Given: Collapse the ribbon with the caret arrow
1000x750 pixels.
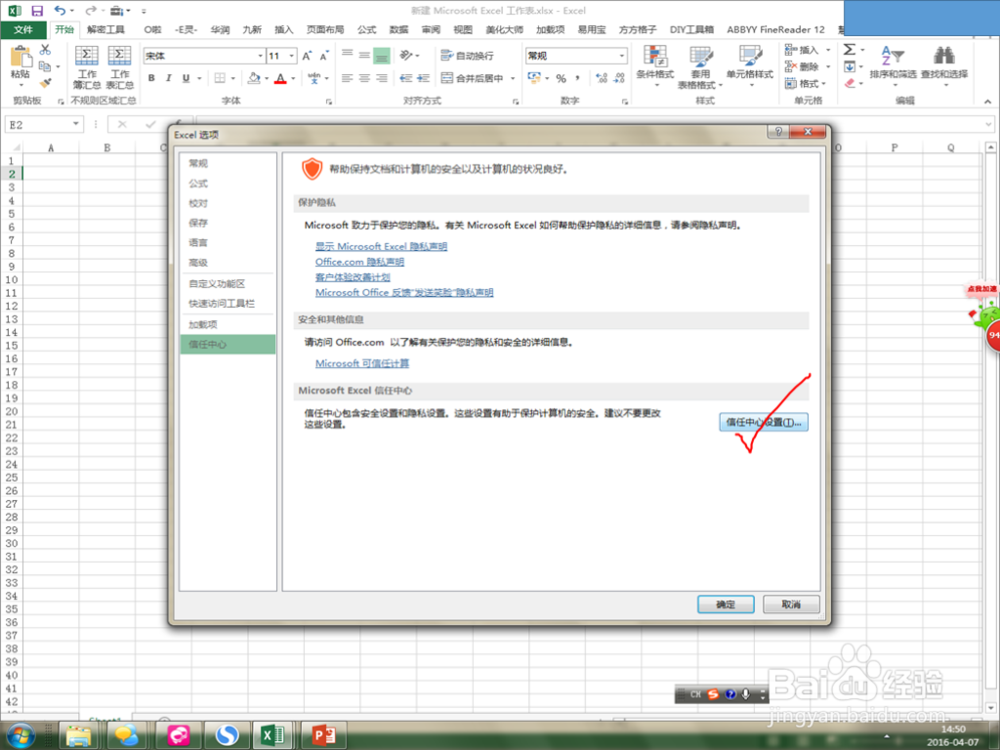Looking at the screenshot, I should 987,101.
